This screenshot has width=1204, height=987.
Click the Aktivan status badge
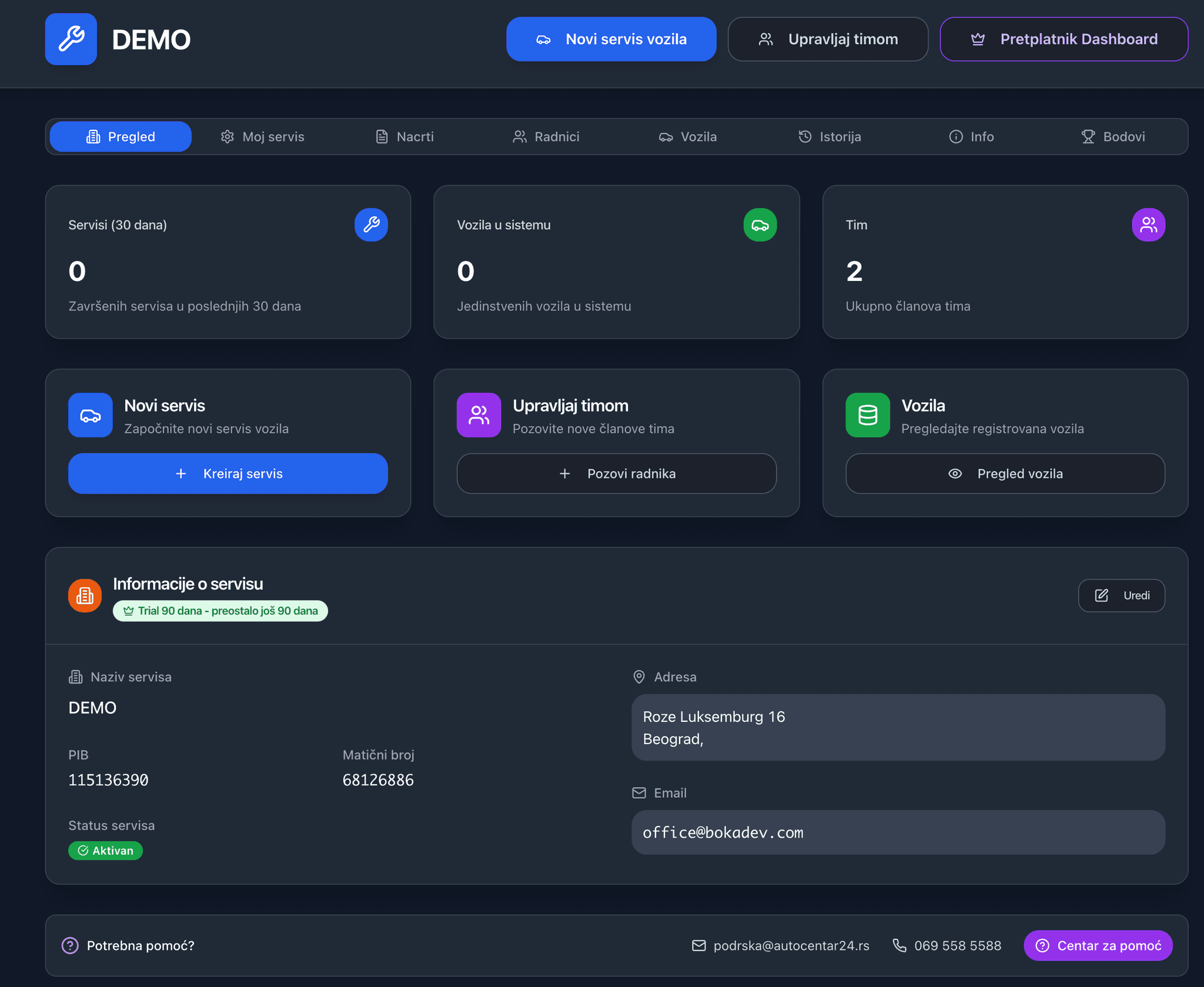tap(105, 850)
